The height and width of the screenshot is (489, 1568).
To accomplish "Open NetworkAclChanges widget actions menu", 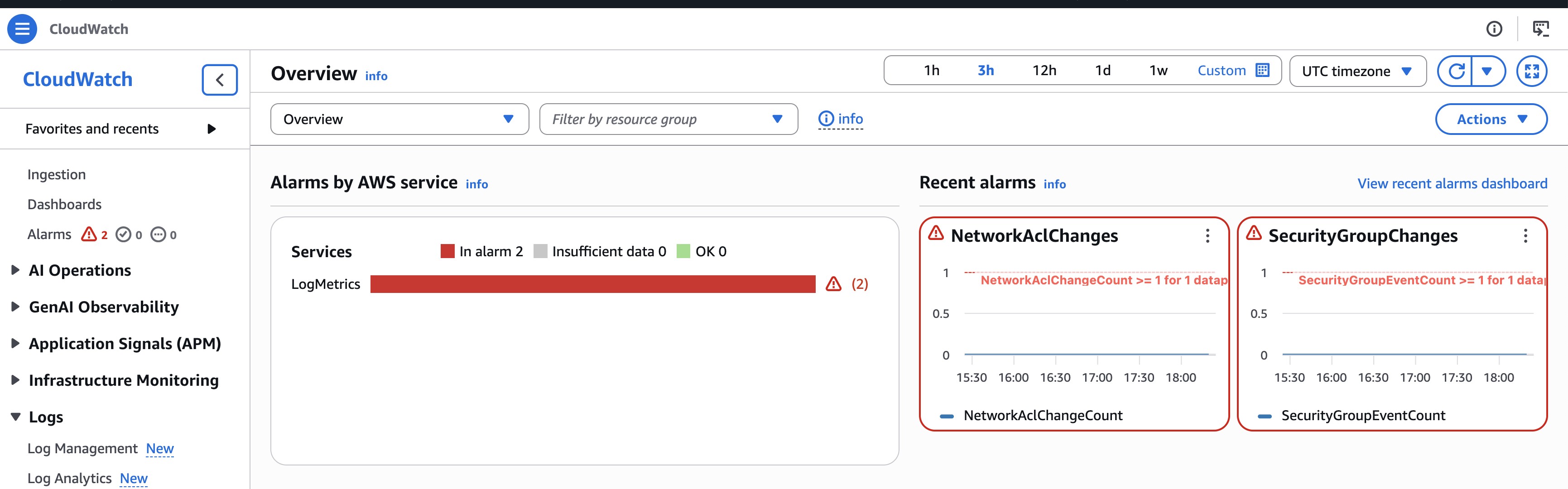I will [x=1207, y=236].
